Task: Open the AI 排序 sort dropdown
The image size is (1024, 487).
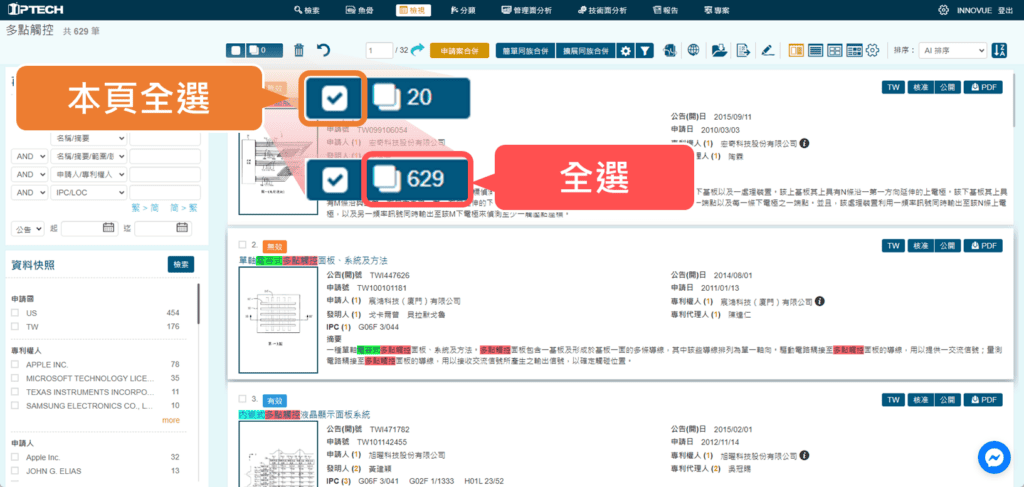Action: pos(954,50)
